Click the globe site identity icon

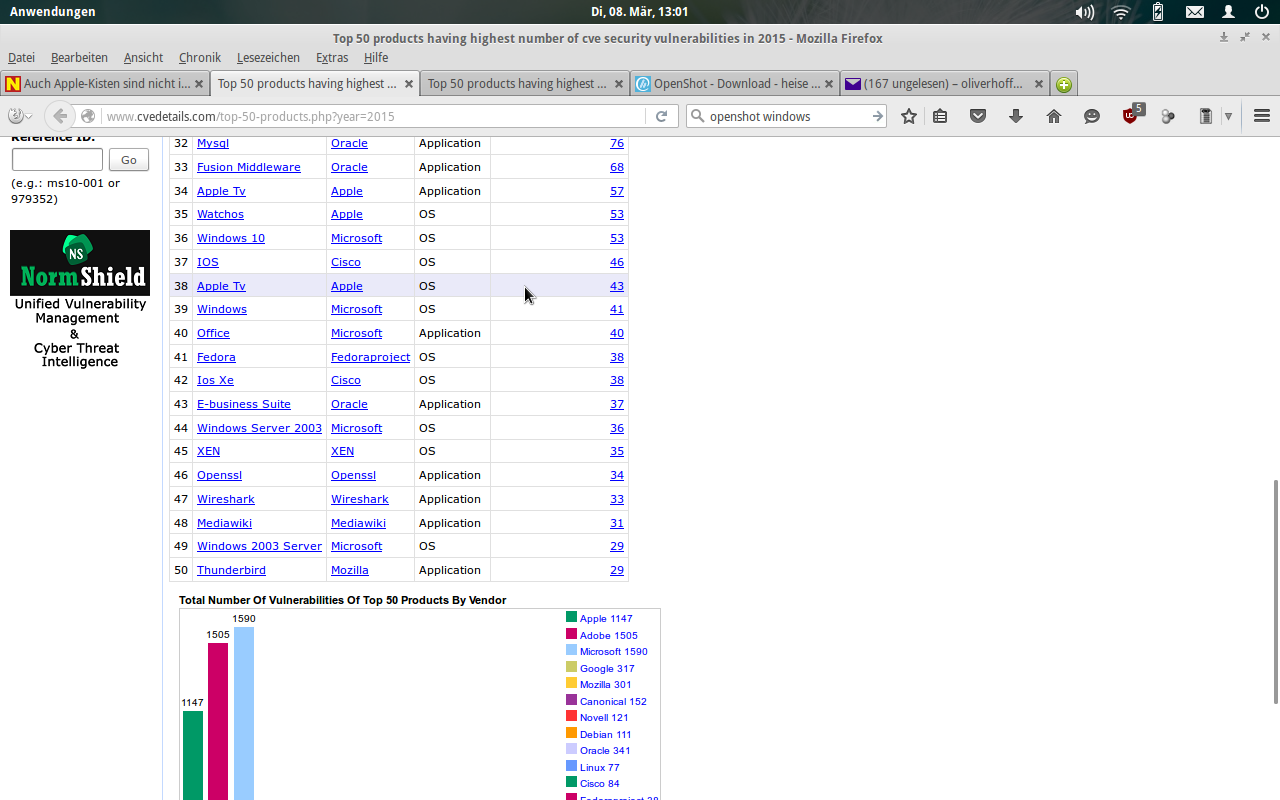coord(88,116)
